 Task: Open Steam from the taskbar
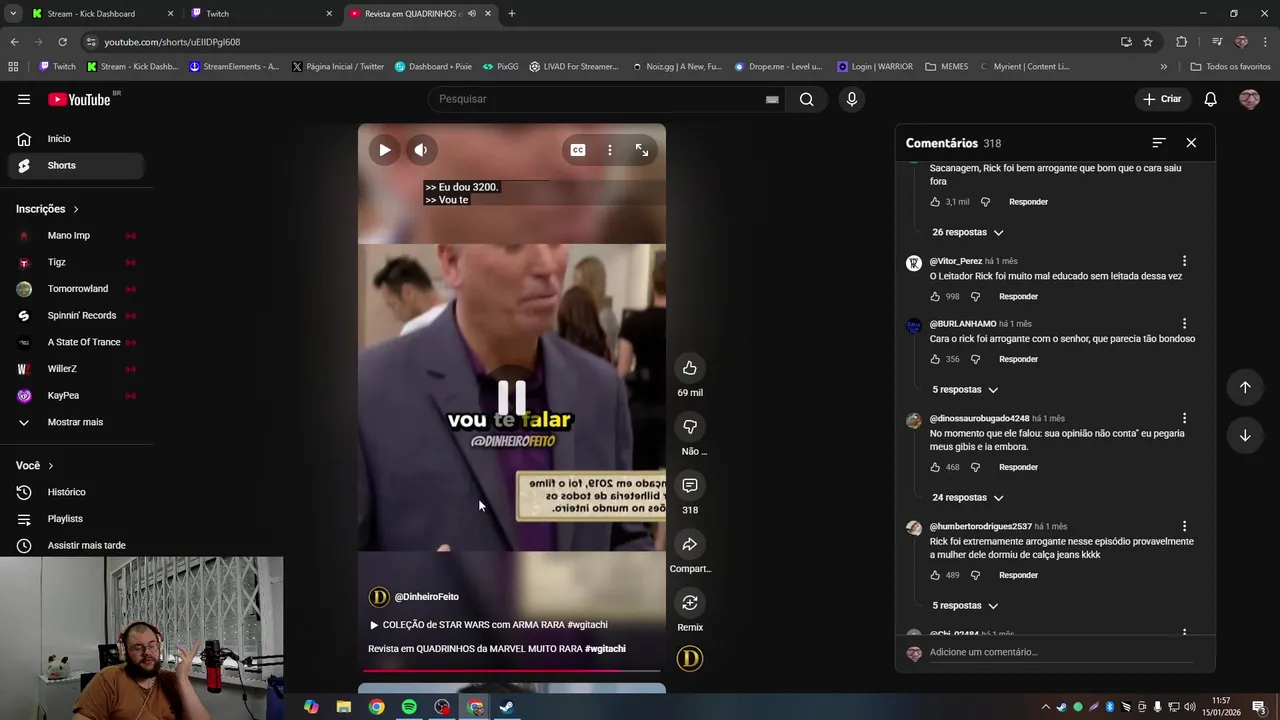[x=507, y=707]
